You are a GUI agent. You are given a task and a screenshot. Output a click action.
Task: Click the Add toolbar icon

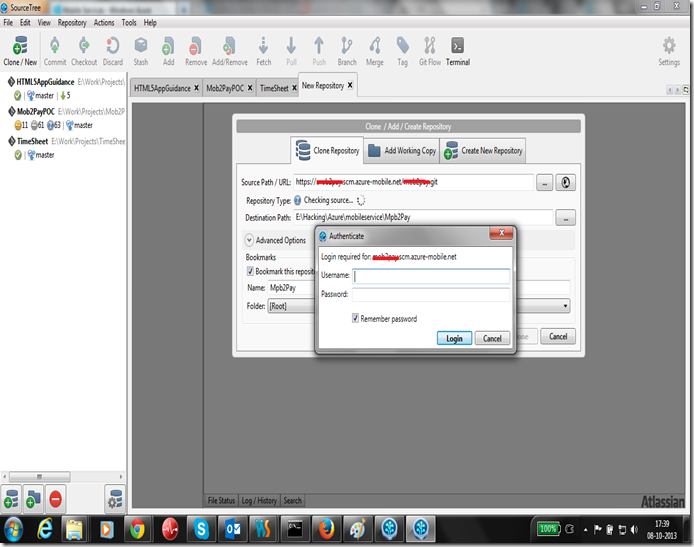point(168,50)
